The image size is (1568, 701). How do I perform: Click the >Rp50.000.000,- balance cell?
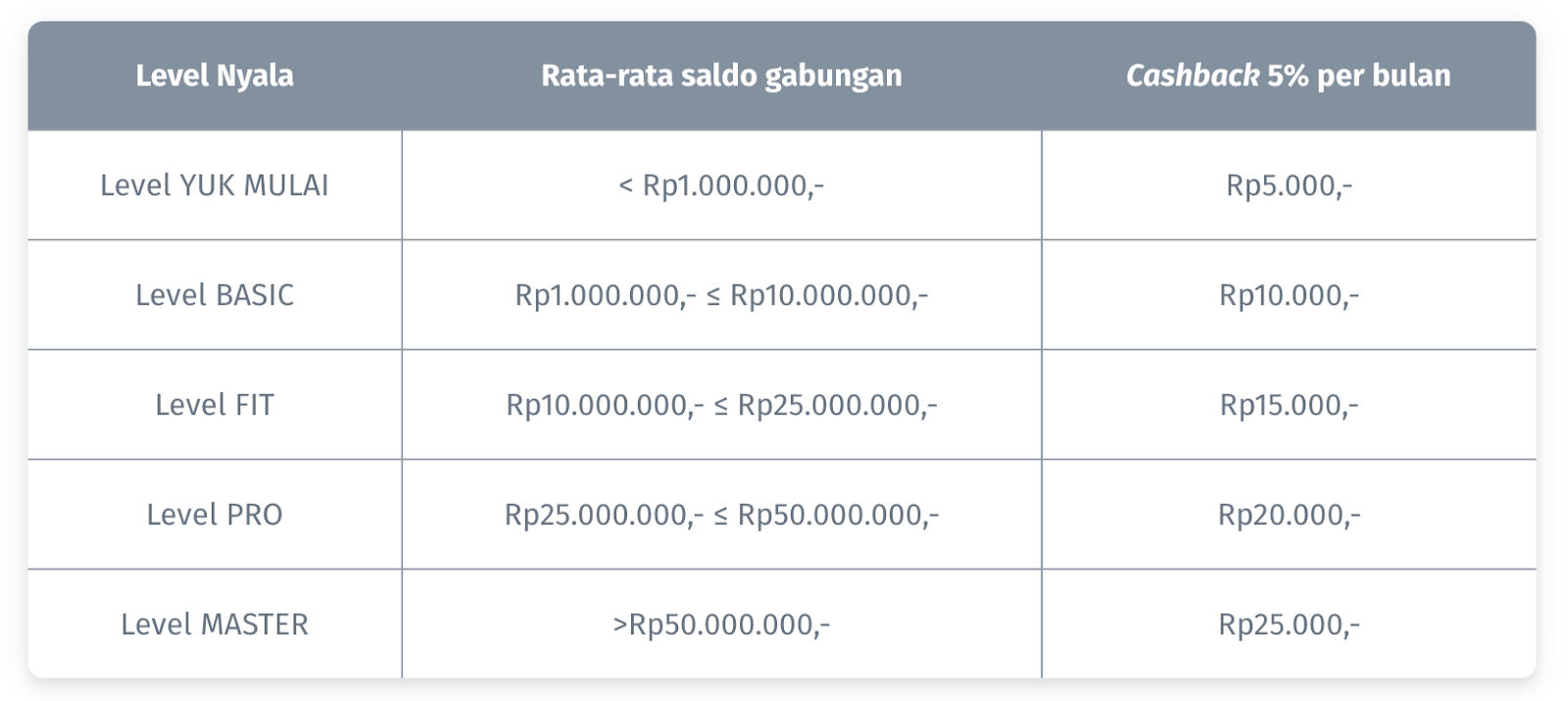[x=721, y=625]
